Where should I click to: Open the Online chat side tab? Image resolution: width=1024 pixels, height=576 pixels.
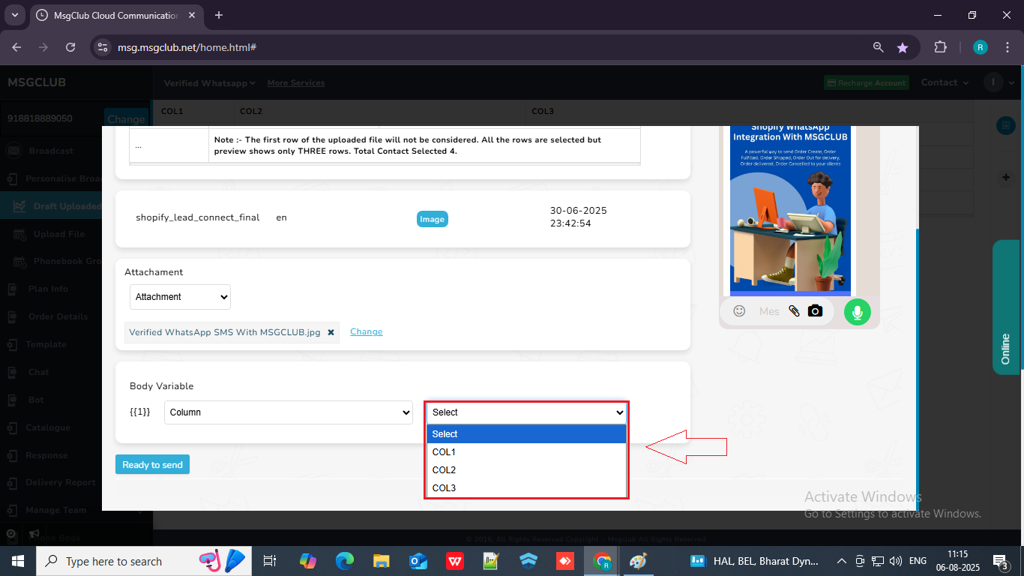(x=1006, y=307)
